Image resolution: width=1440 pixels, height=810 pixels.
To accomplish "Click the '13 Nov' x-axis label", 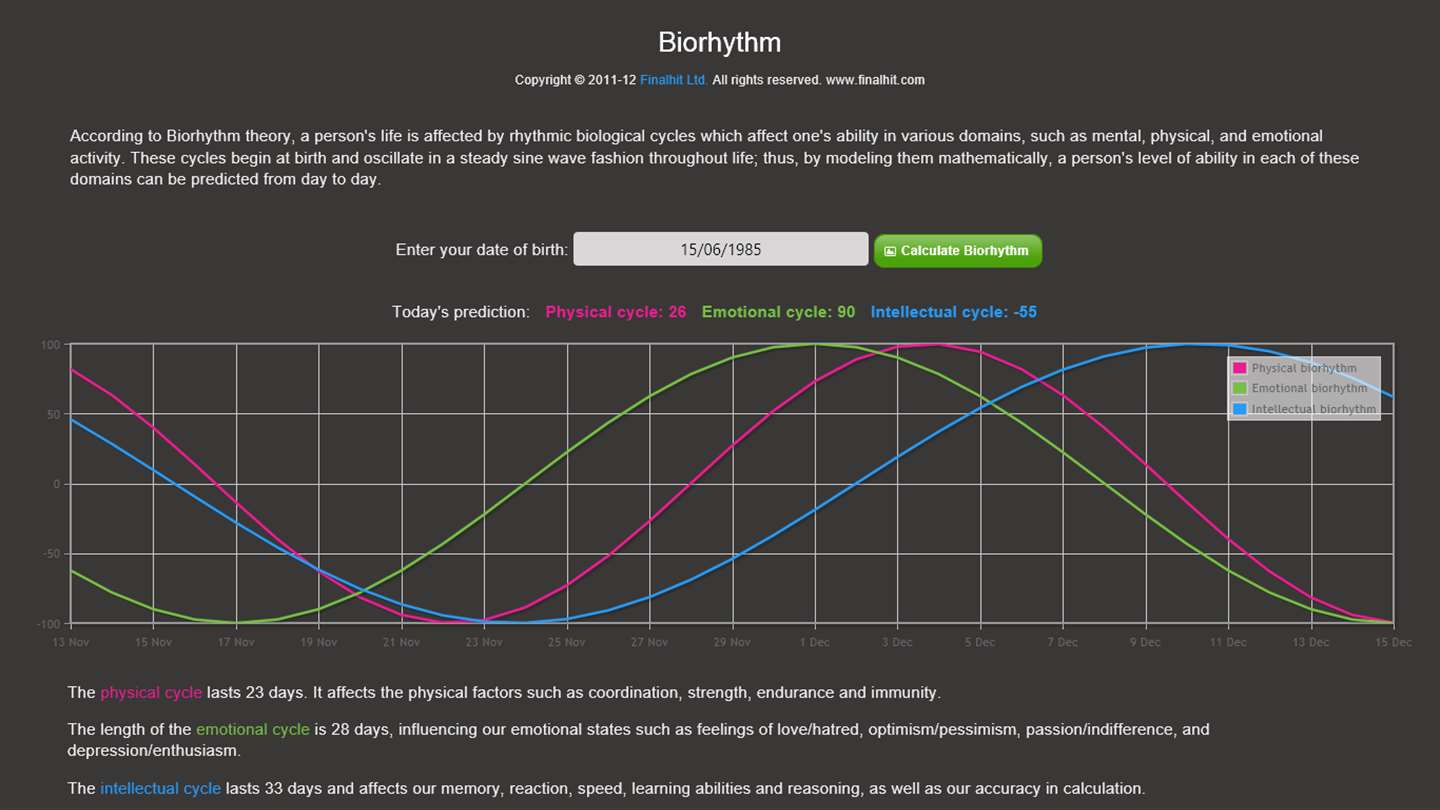I will pyautogui.click(x=71, y=642).
